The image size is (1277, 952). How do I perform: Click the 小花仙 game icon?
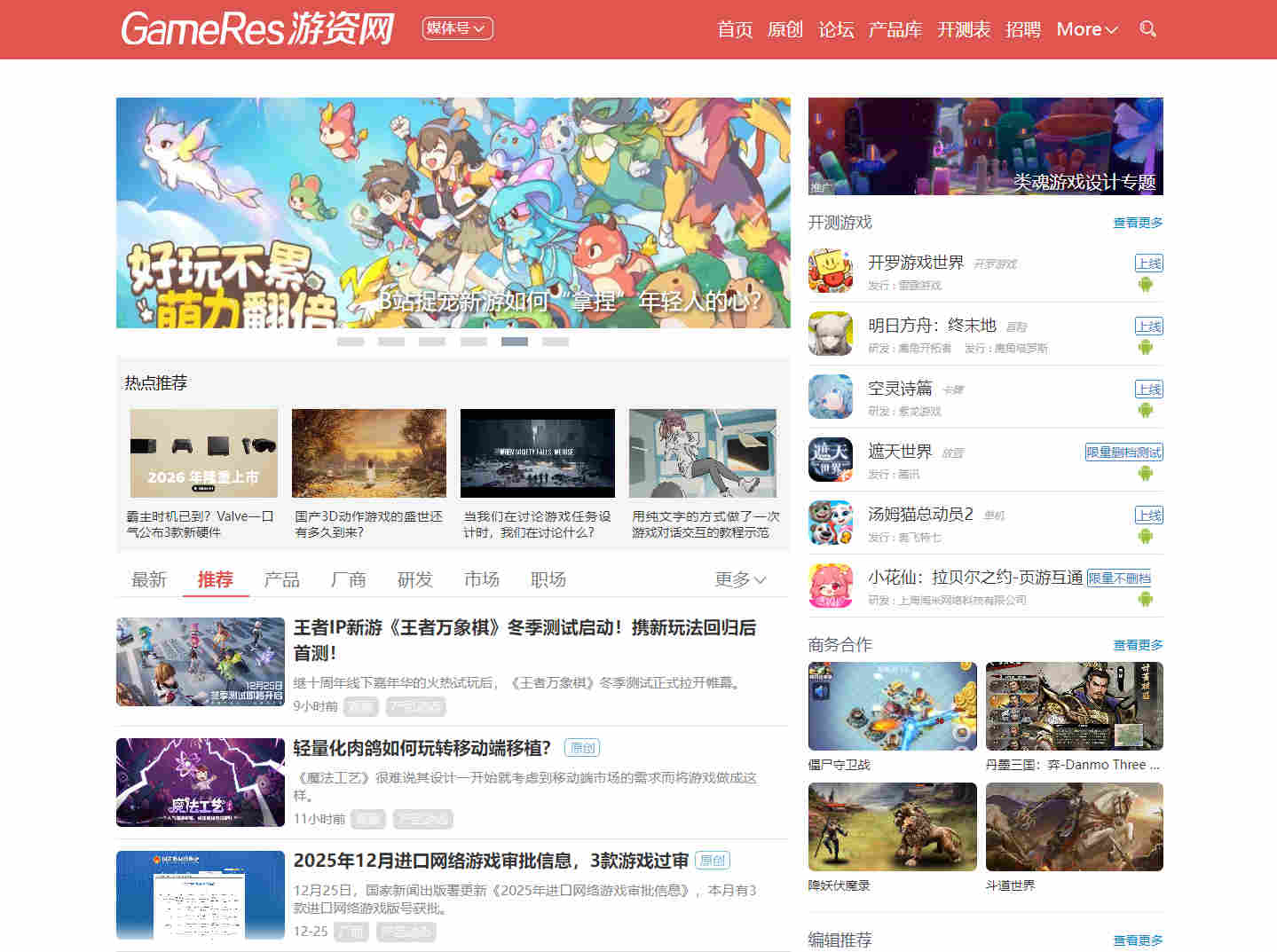coord(831,586)
